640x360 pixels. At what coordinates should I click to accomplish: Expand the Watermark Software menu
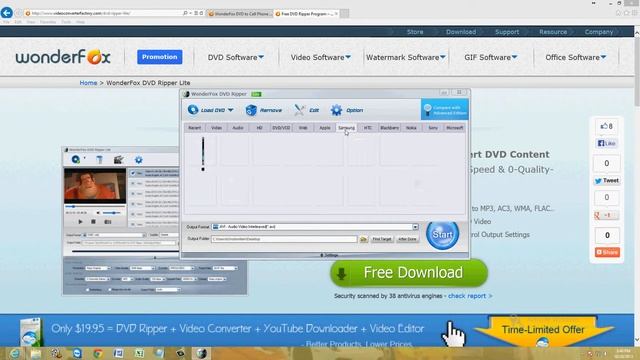point(405,58)
